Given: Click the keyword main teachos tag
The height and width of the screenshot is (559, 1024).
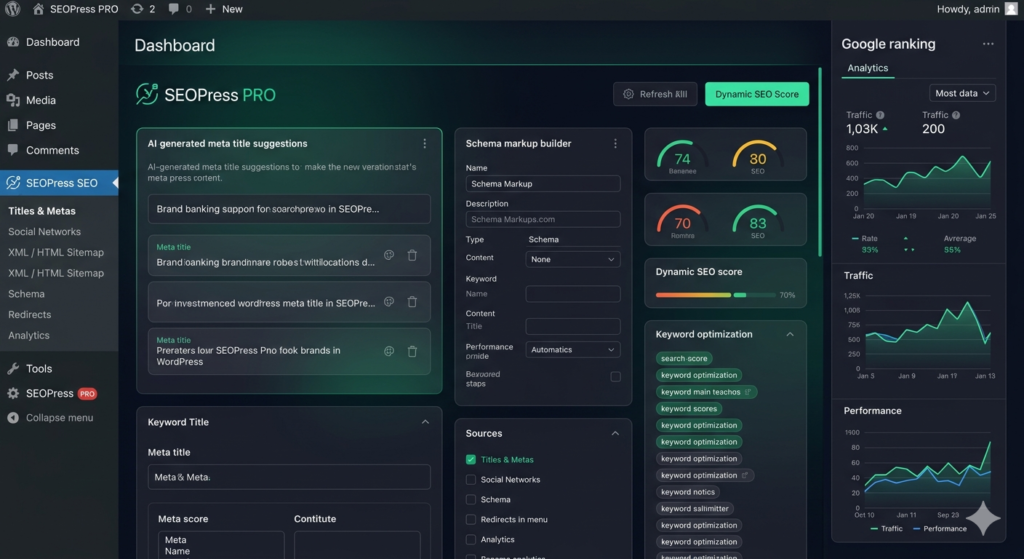Looking at the screenshot, I should click(706, 392).
